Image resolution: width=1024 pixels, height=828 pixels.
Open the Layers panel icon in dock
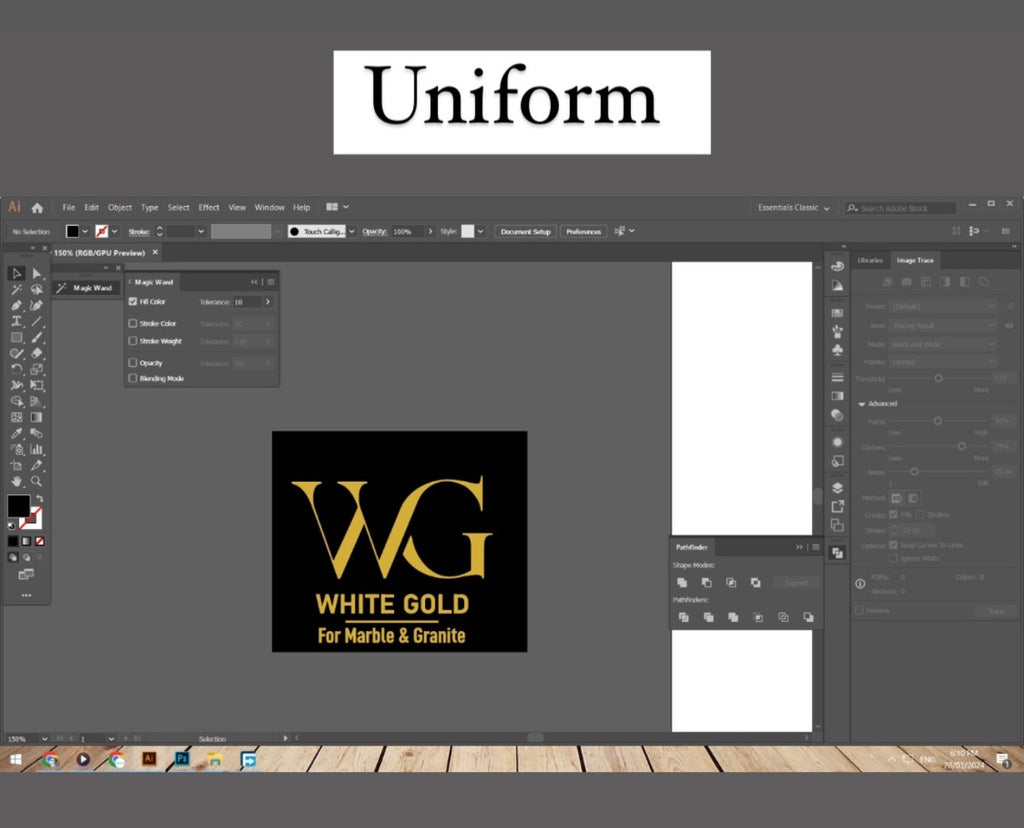pos(837,488)
